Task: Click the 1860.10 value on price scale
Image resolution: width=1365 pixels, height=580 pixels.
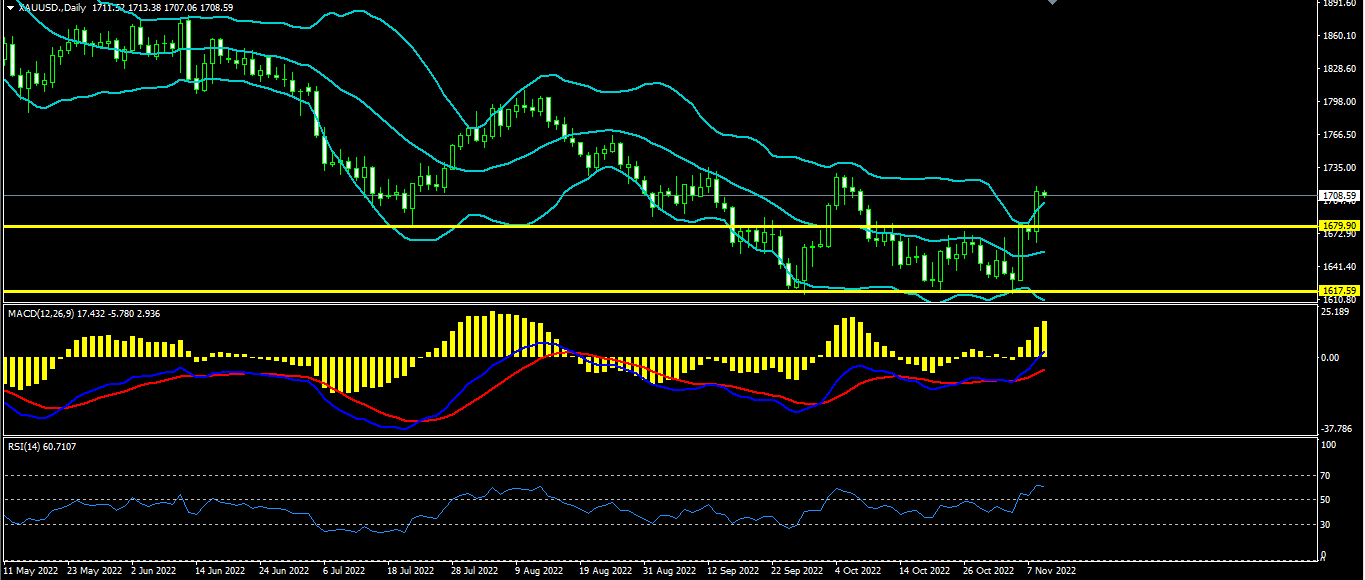Action: [x=1337, y=36]
